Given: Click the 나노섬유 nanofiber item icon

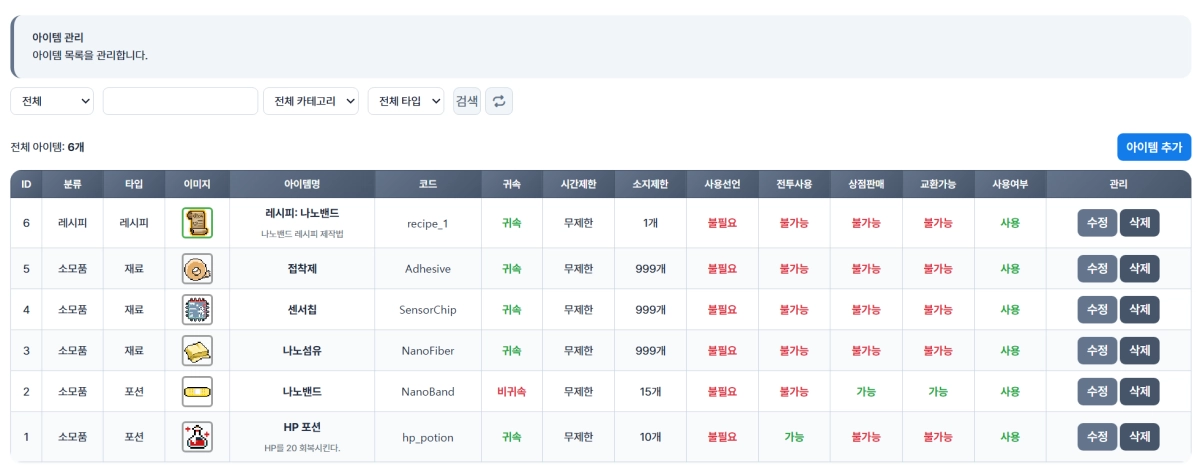Looking at the screenshot, I should (197, 351).
